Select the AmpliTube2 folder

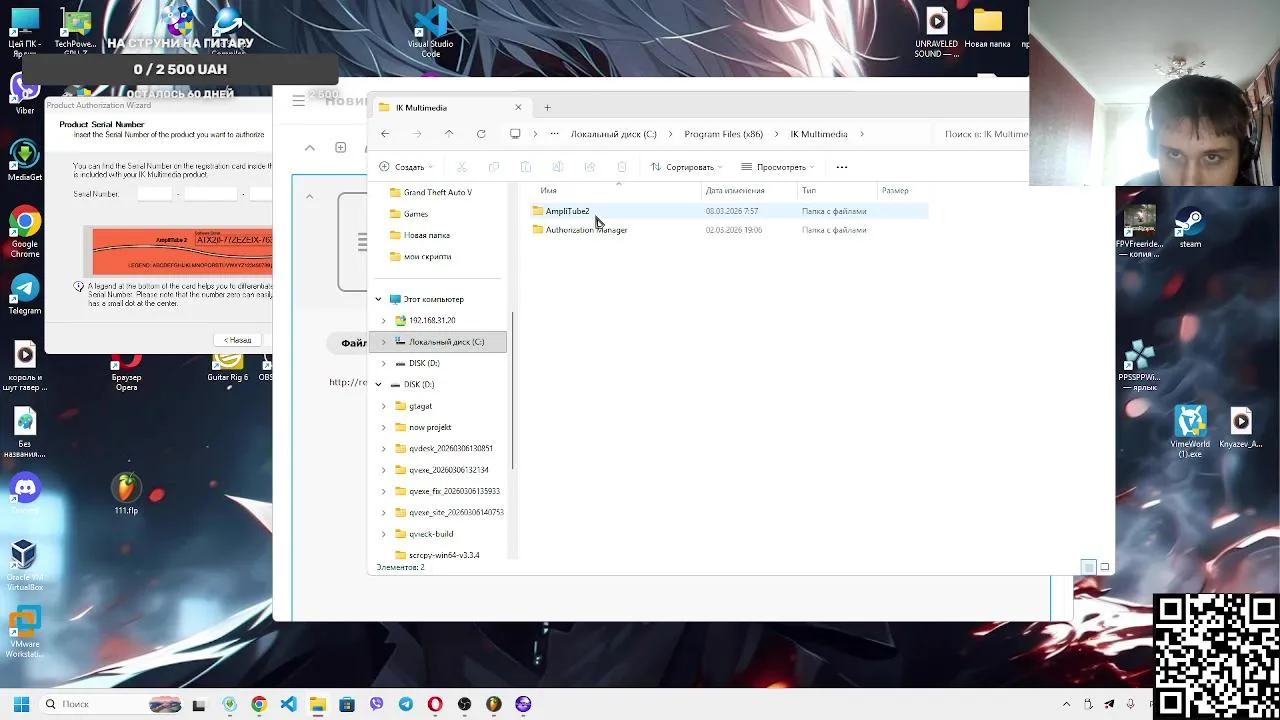567,211
